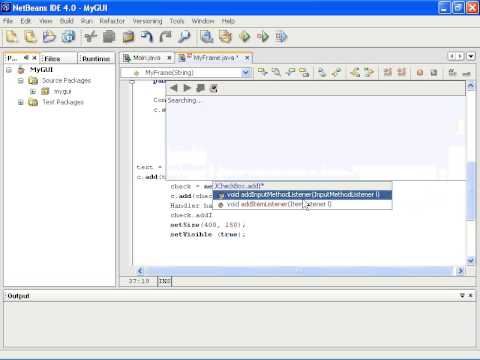Close the Main.java tab

pyautogui.click(x=169, y=58)
